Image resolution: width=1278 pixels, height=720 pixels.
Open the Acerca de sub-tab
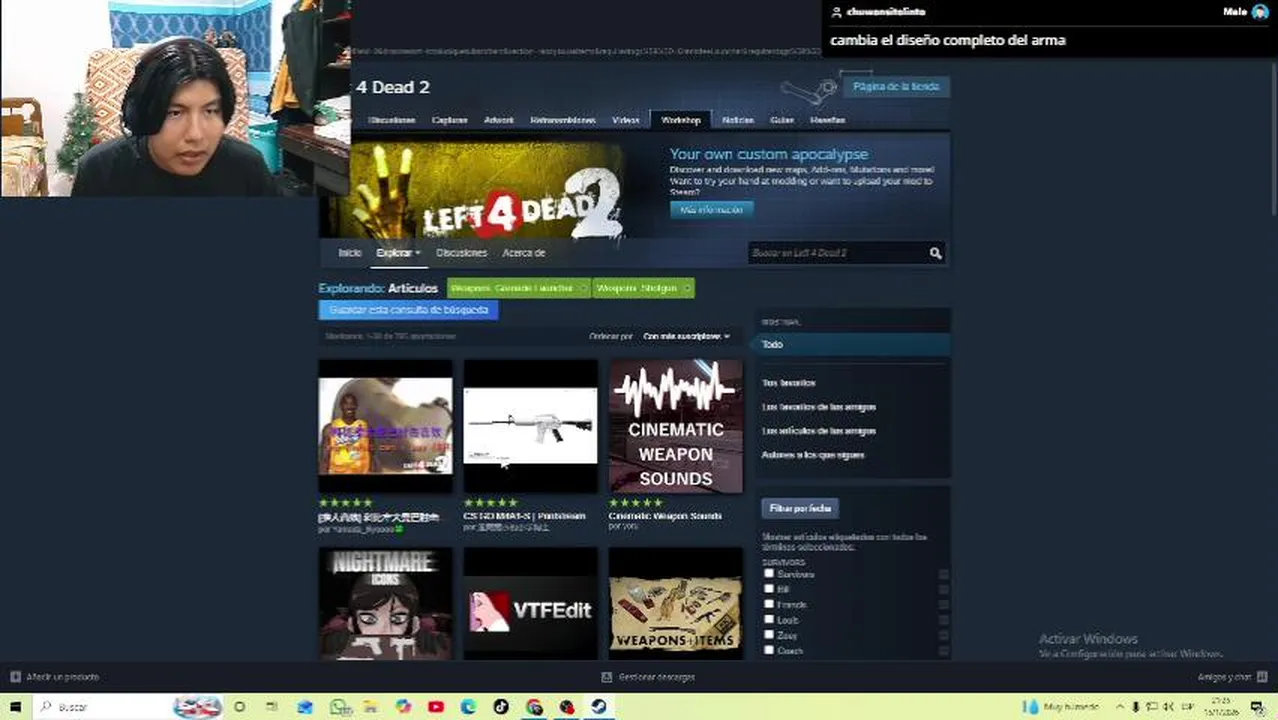[x=523, y=253]
